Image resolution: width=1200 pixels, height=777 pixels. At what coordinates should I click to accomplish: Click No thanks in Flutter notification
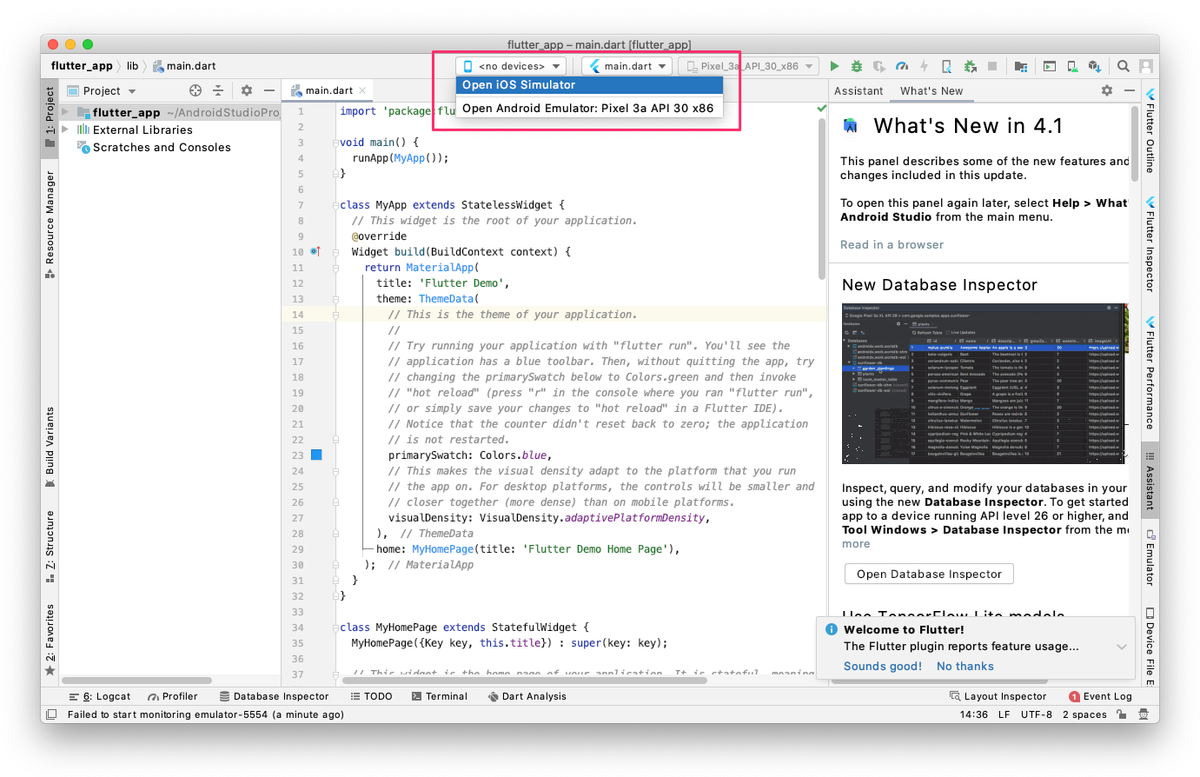coord(965,666)
